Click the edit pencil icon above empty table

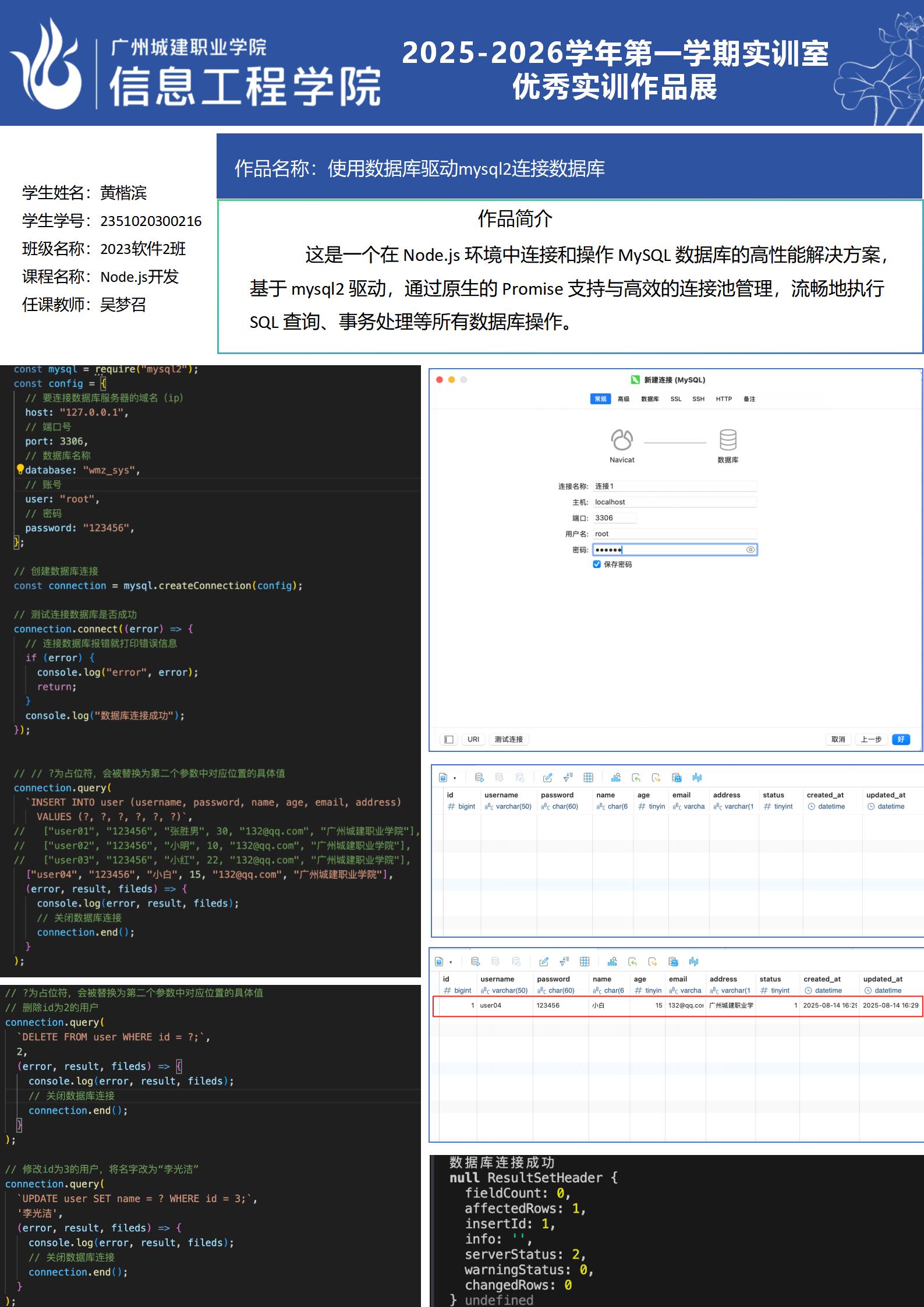(x=547, y=778)
